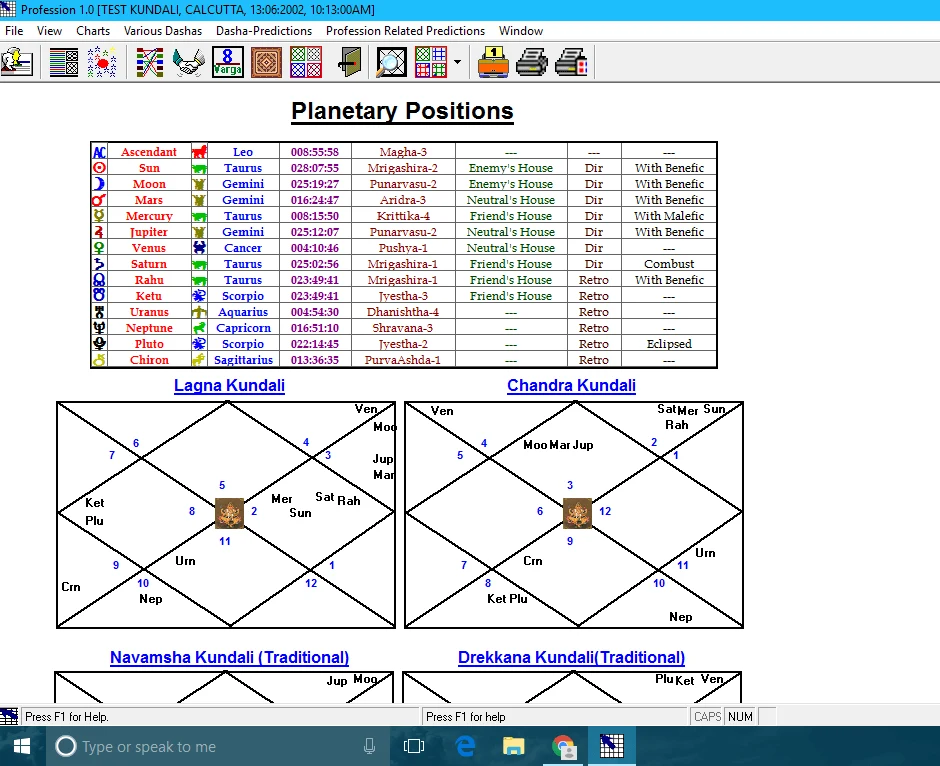940x766 pixels.
Task: Click the Rahu glyph in table
Action: 99,280
